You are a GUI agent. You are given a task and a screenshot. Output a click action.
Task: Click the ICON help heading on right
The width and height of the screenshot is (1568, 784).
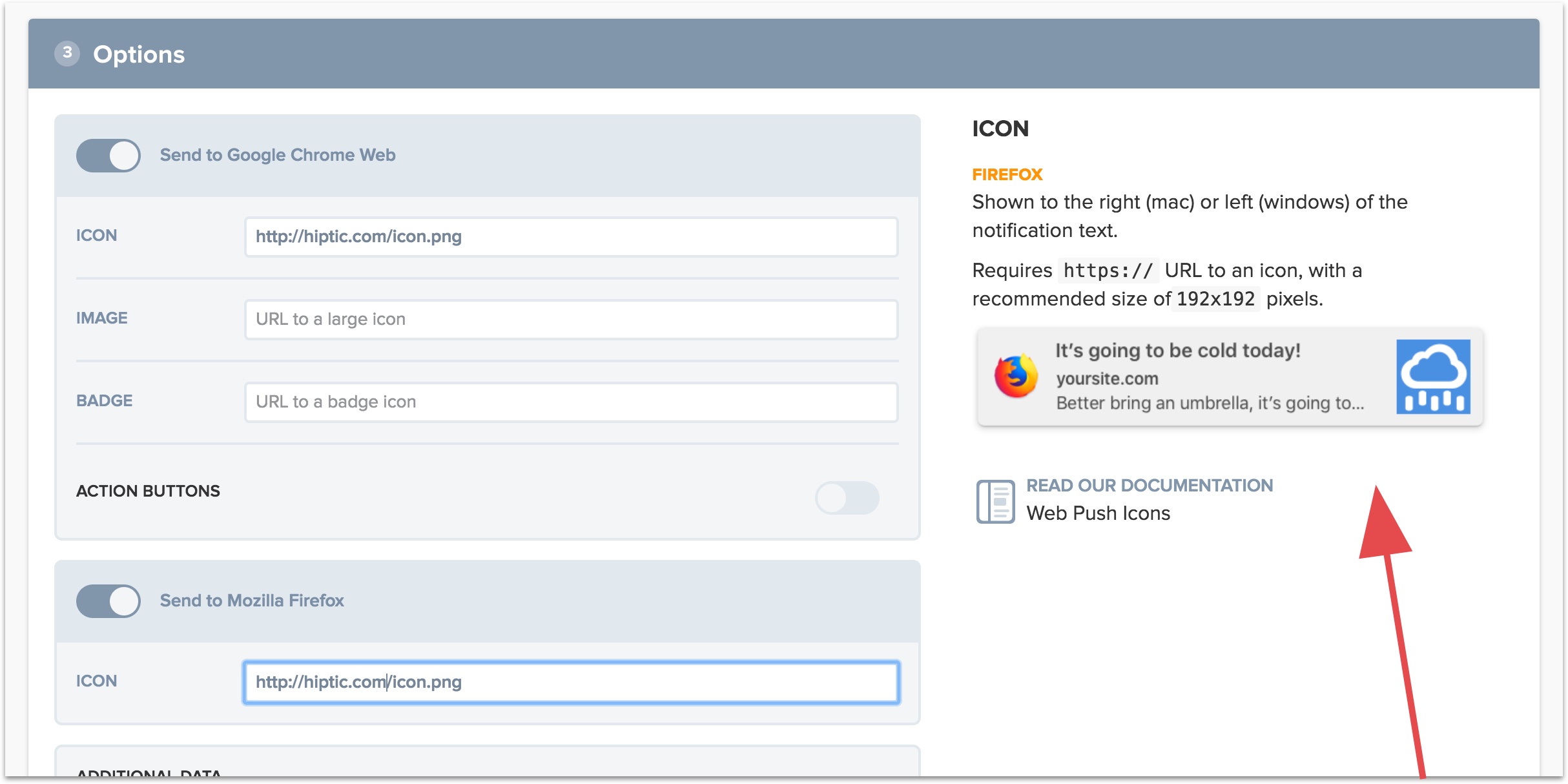pos(1000,129)
